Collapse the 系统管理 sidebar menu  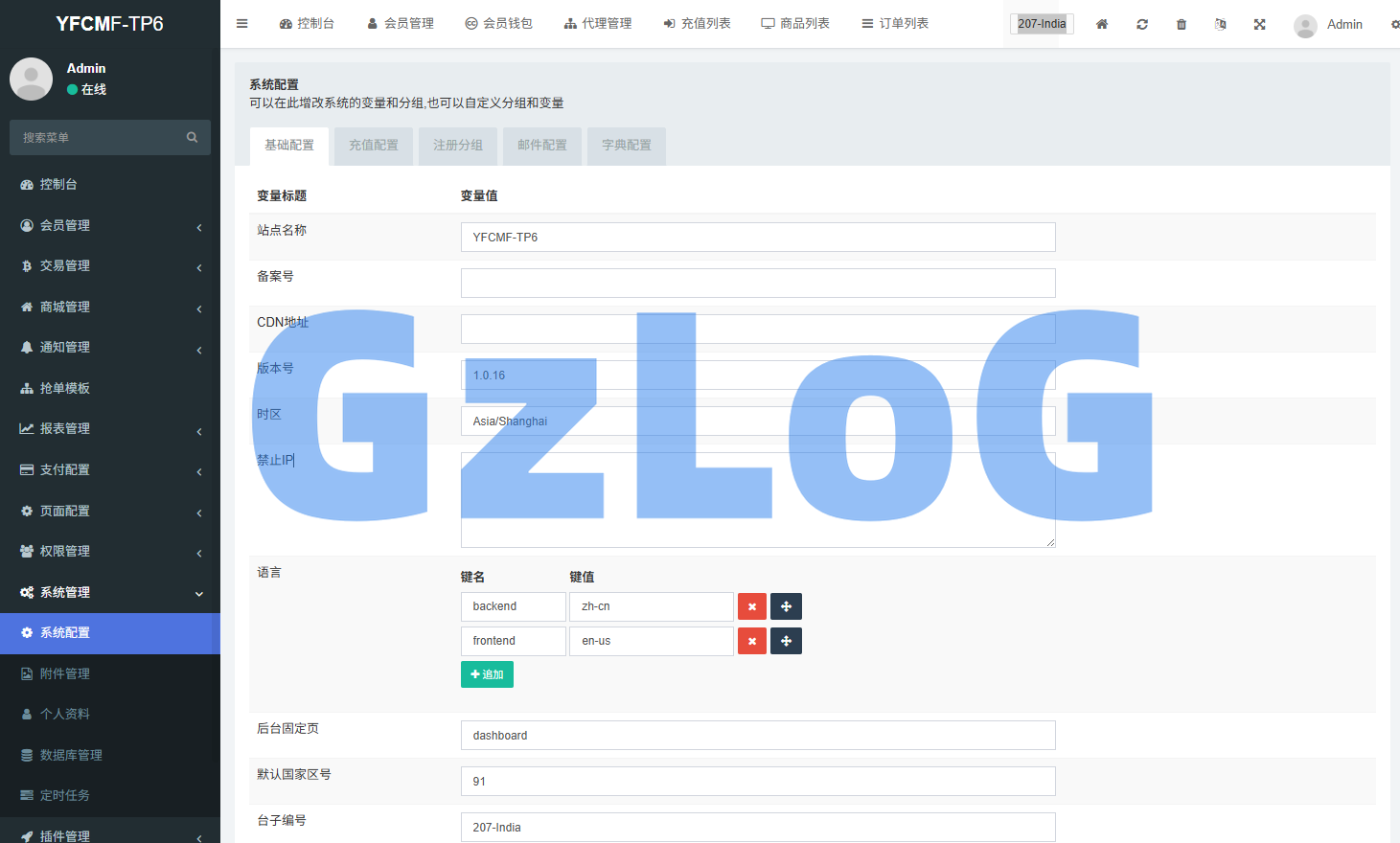(110, 592)
